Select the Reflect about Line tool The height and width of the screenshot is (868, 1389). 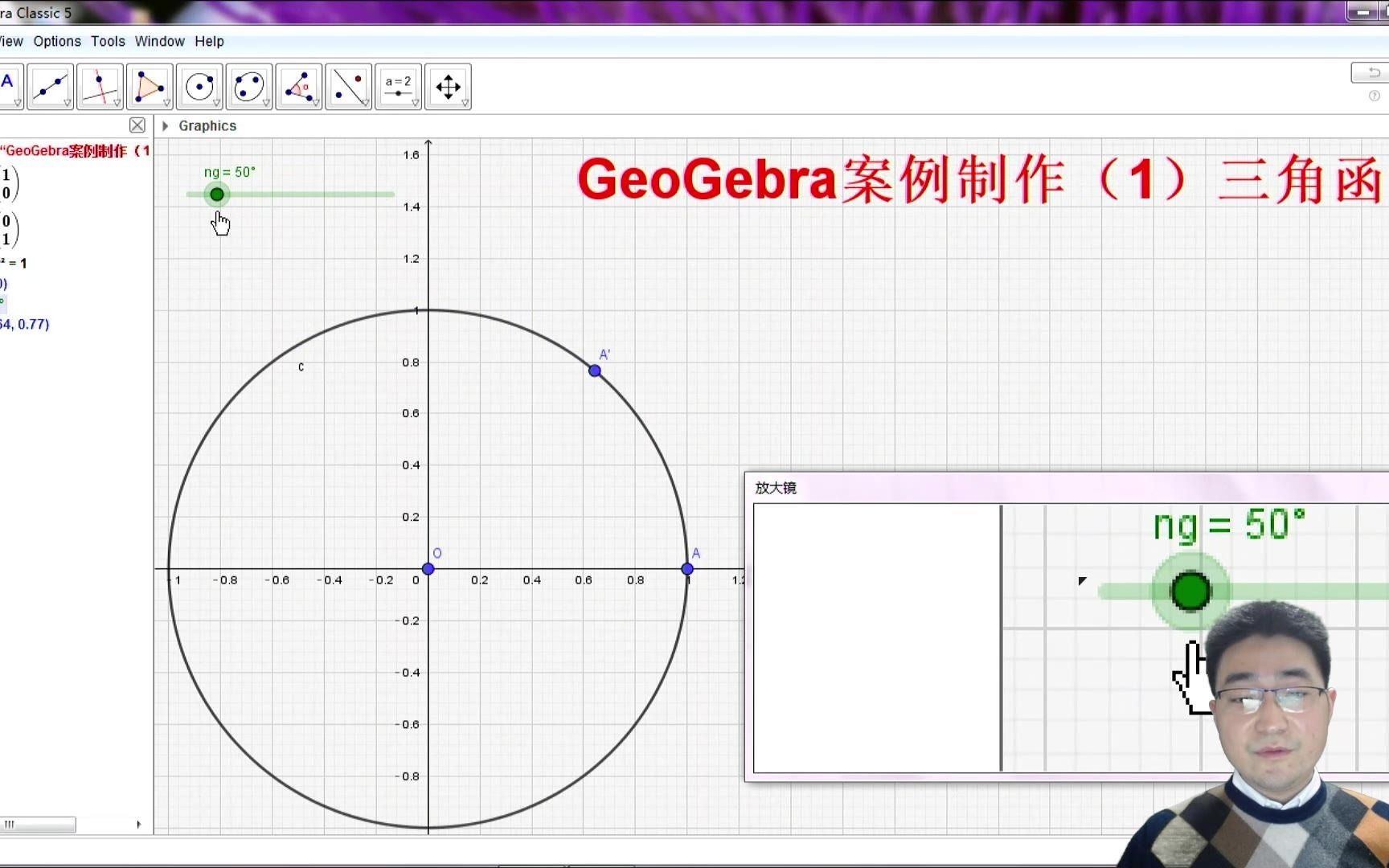click(x=349, y=85)
